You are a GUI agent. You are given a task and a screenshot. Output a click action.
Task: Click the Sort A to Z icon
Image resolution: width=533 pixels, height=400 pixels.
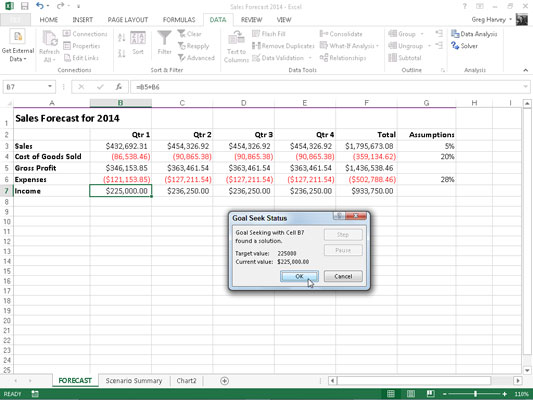[x=122, y=37]
